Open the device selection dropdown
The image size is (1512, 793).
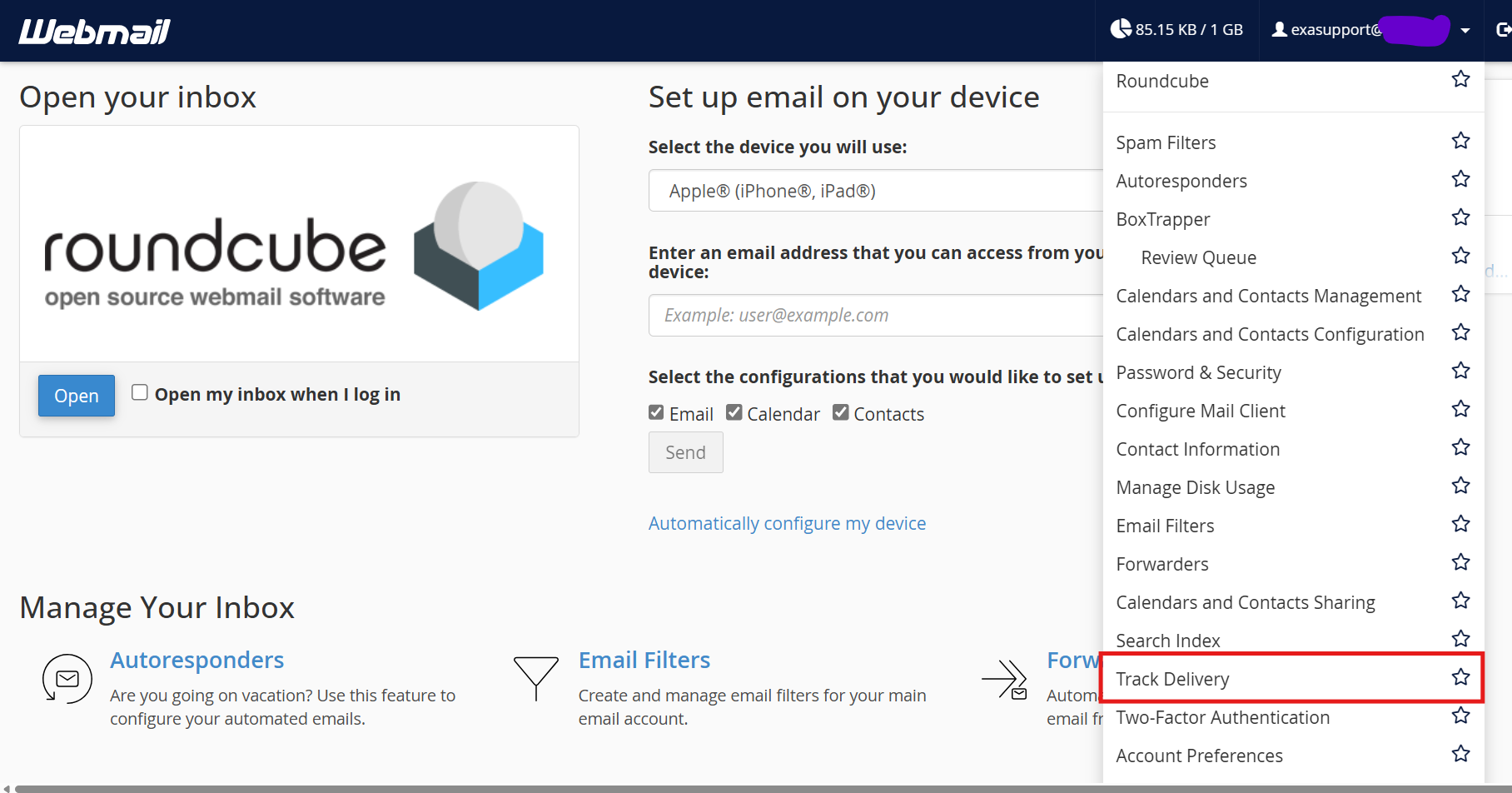point(876,191)
